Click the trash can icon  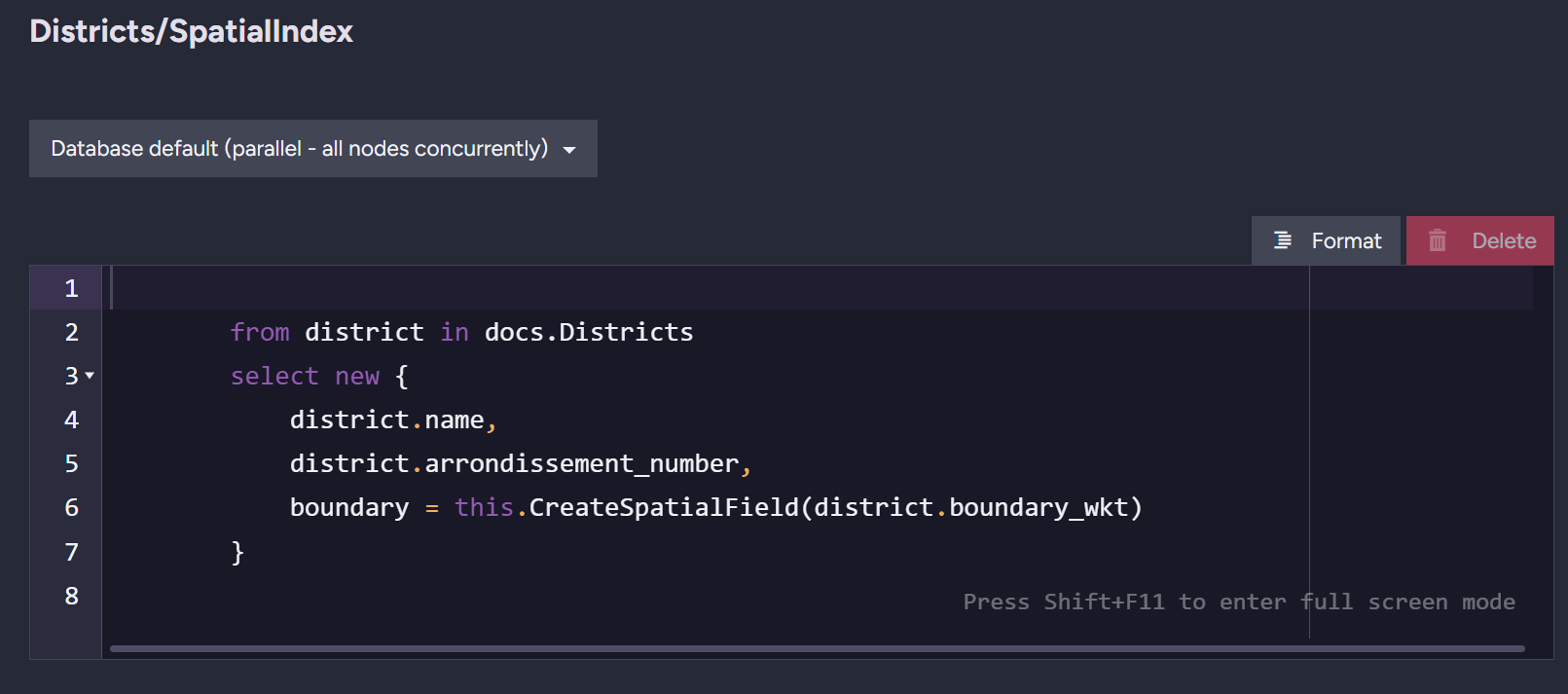click(1437, 240)
